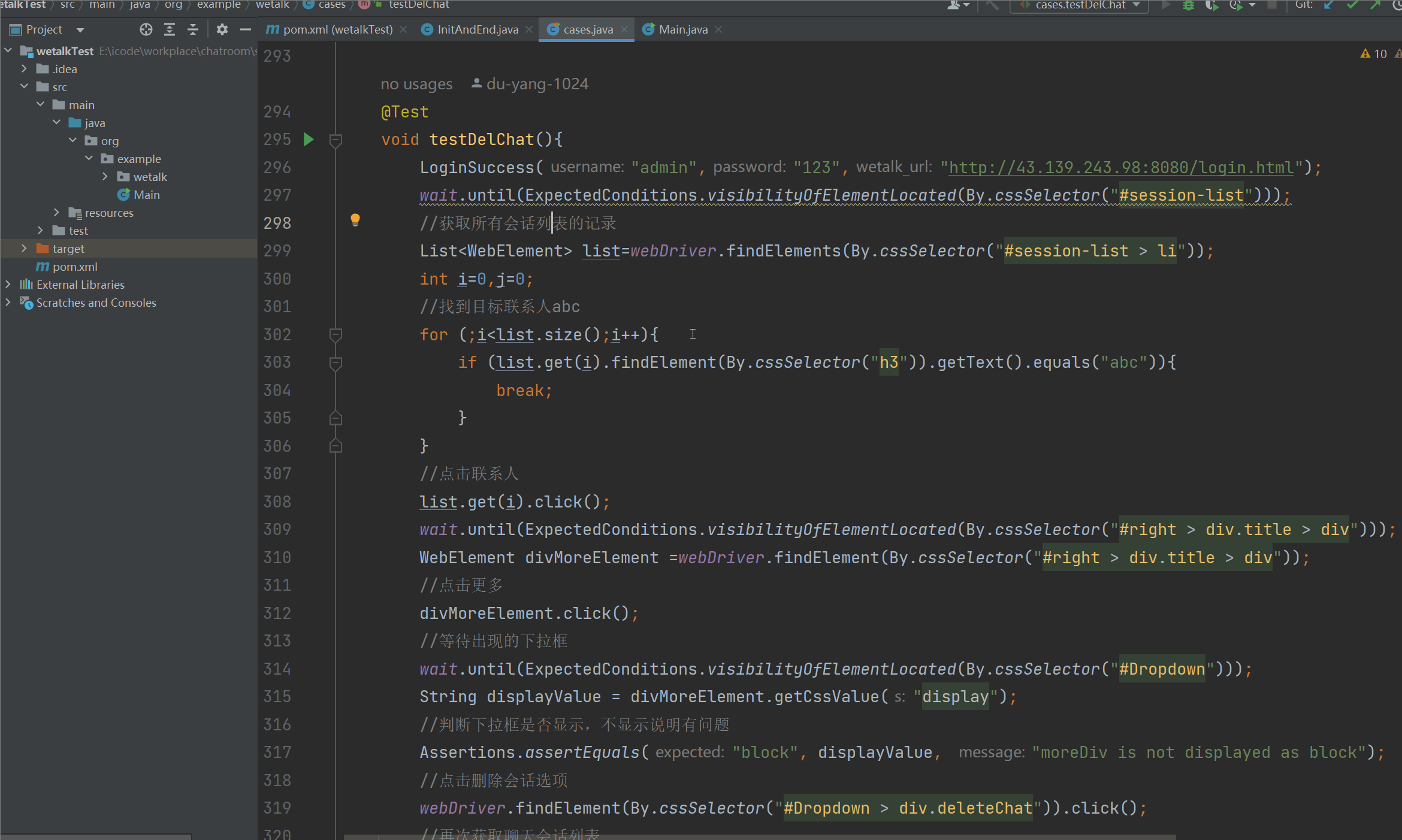Image resolution: width=1402 pixels, height=840 pixels.
Task: Click the Debug bug icon in toolbar
Action: click(1189, 5)
